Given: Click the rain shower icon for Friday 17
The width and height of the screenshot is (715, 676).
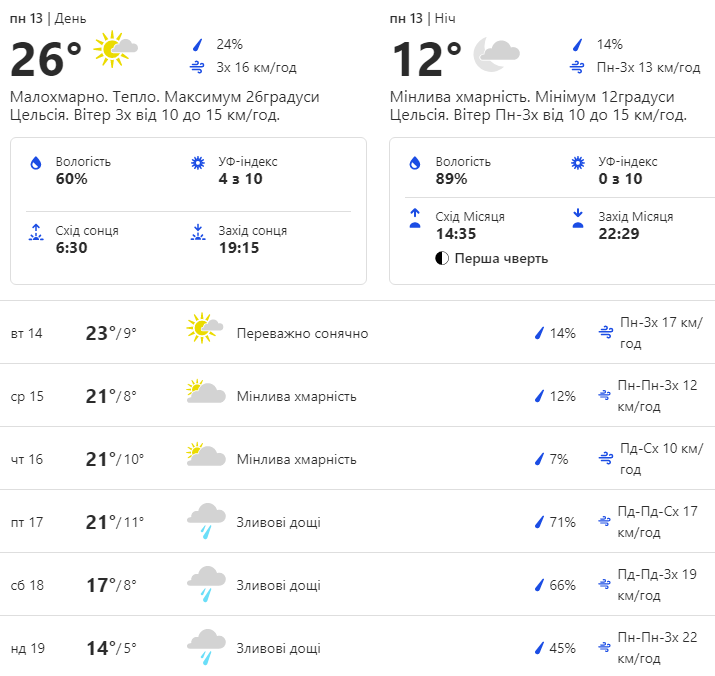Looking at the screenshot, I should (206, 521).
